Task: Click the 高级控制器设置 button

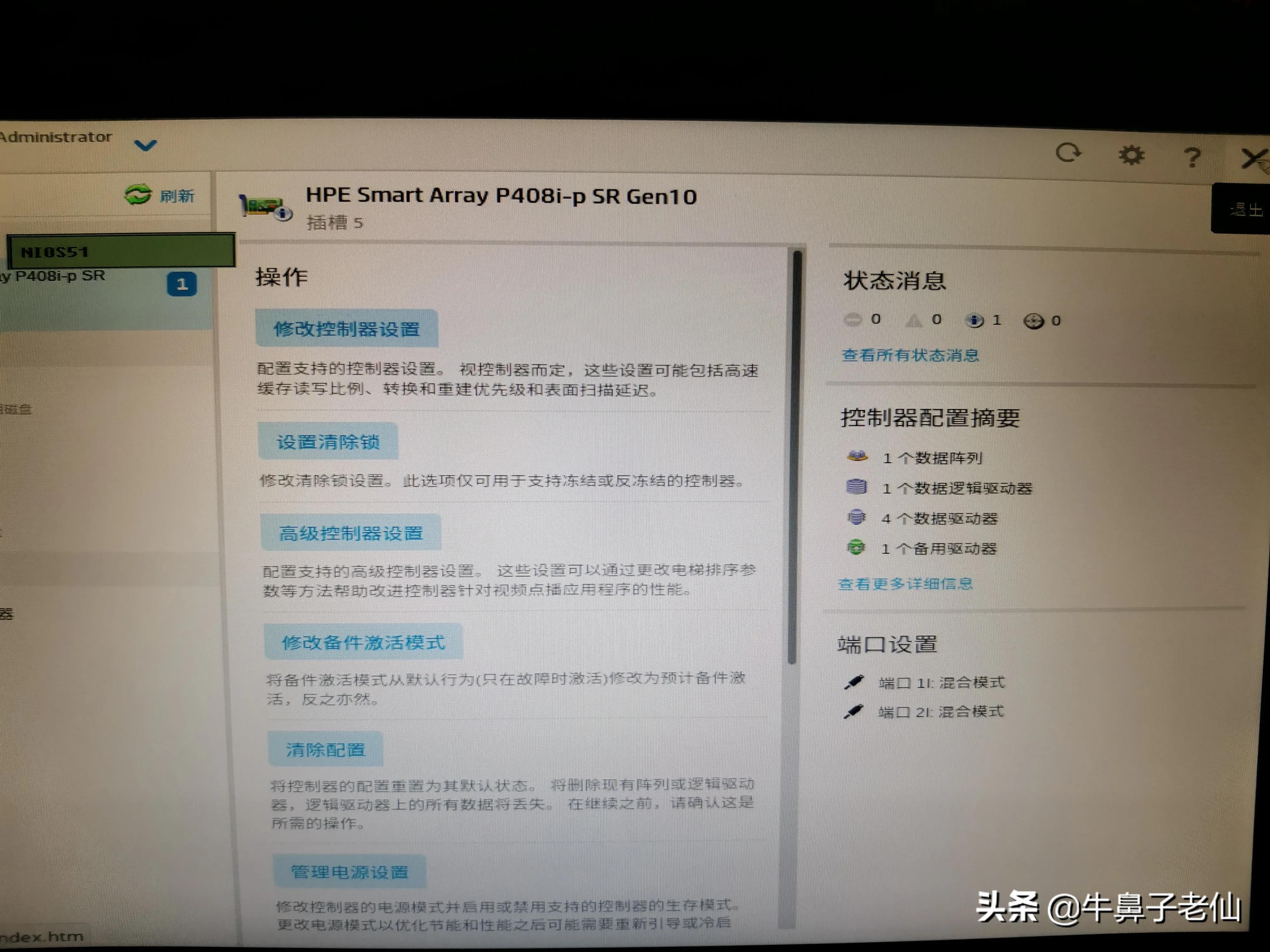Action: click(351, 533)
